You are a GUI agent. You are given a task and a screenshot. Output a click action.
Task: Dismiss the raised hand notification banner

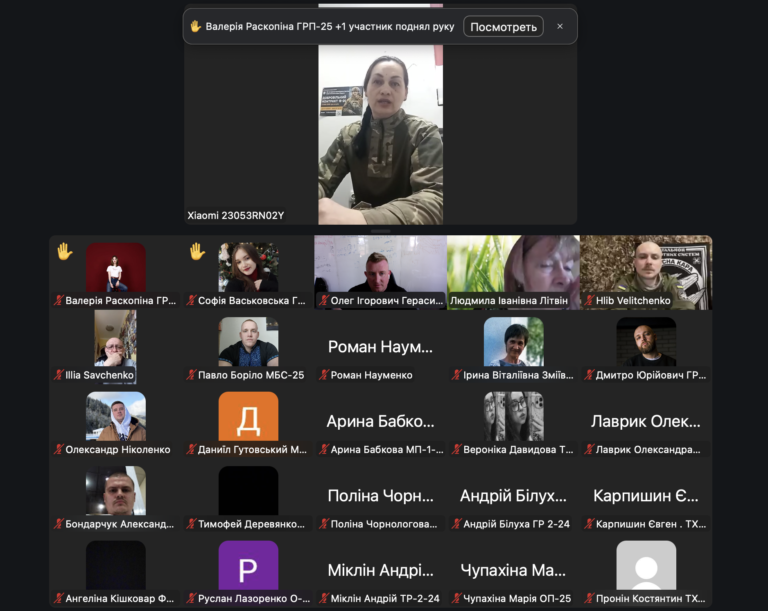click(560, 27)
